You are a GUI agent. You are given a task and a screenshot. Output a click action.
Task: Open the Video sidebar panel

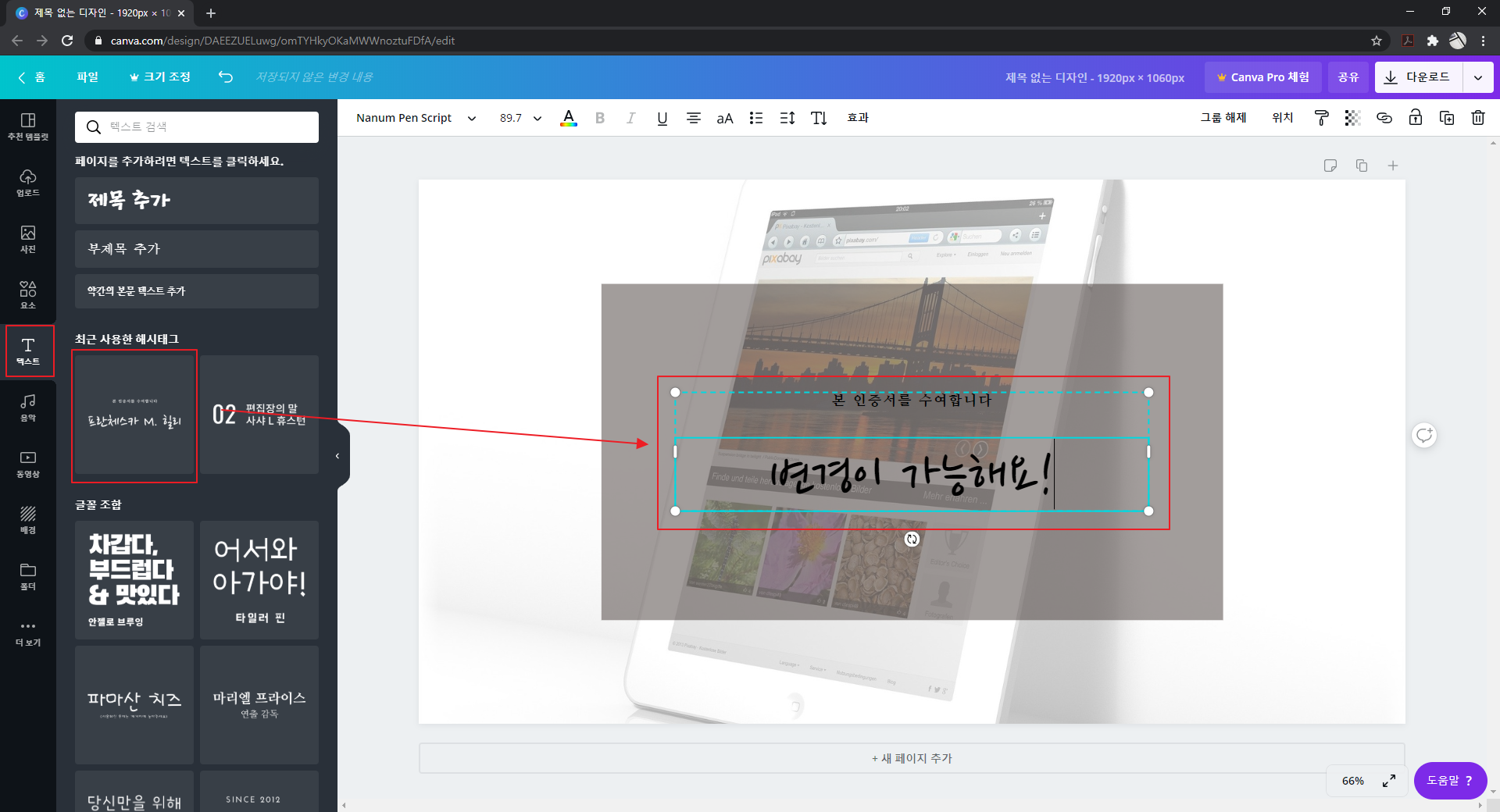28,464
